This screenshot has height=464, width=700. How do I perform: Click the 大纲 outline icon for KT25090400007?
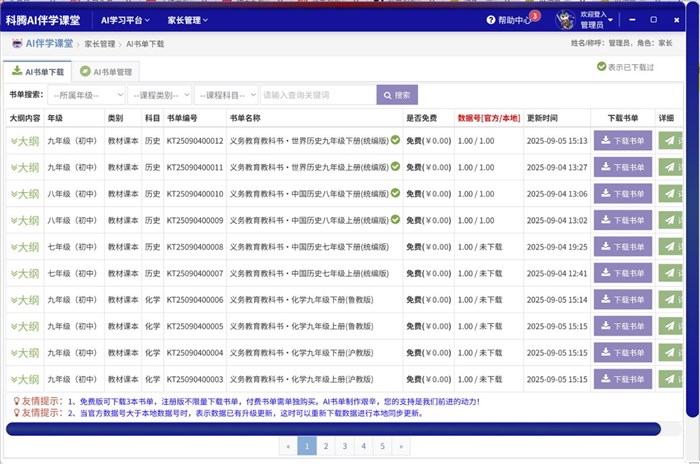point(25,273)
